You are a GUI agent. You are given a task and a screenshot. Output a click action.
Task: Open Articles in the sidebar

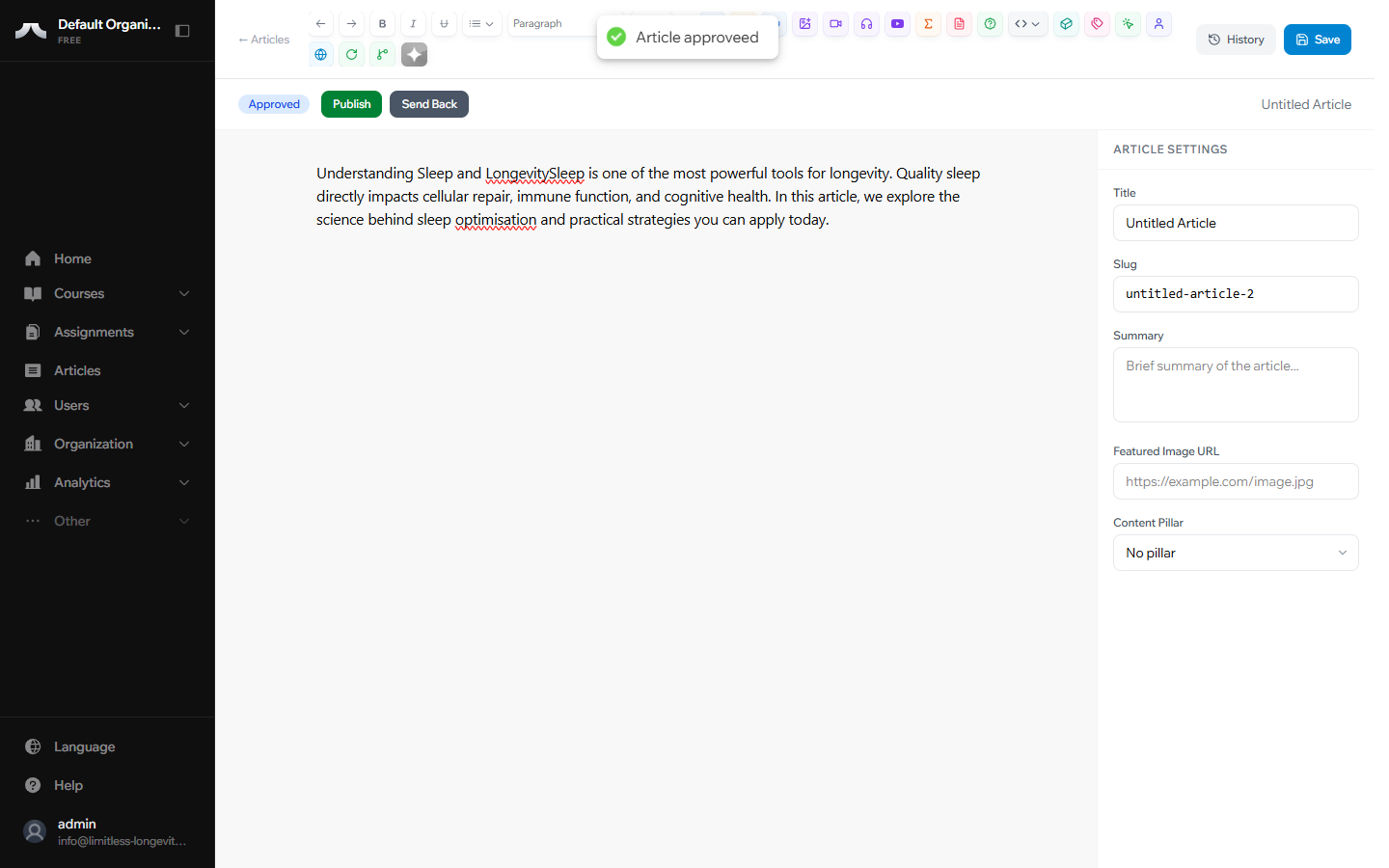(x=77, y=370)
